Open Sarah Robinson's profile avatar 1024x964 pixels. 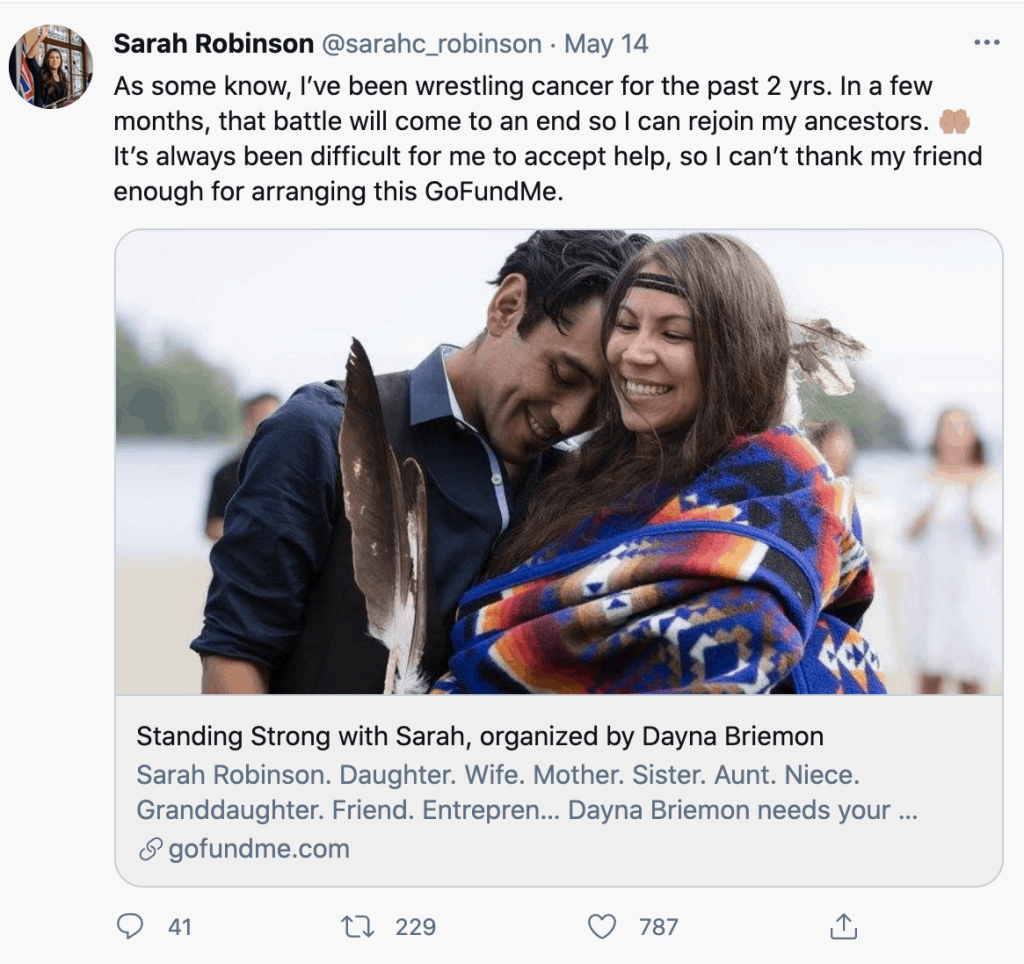point(51,67)
